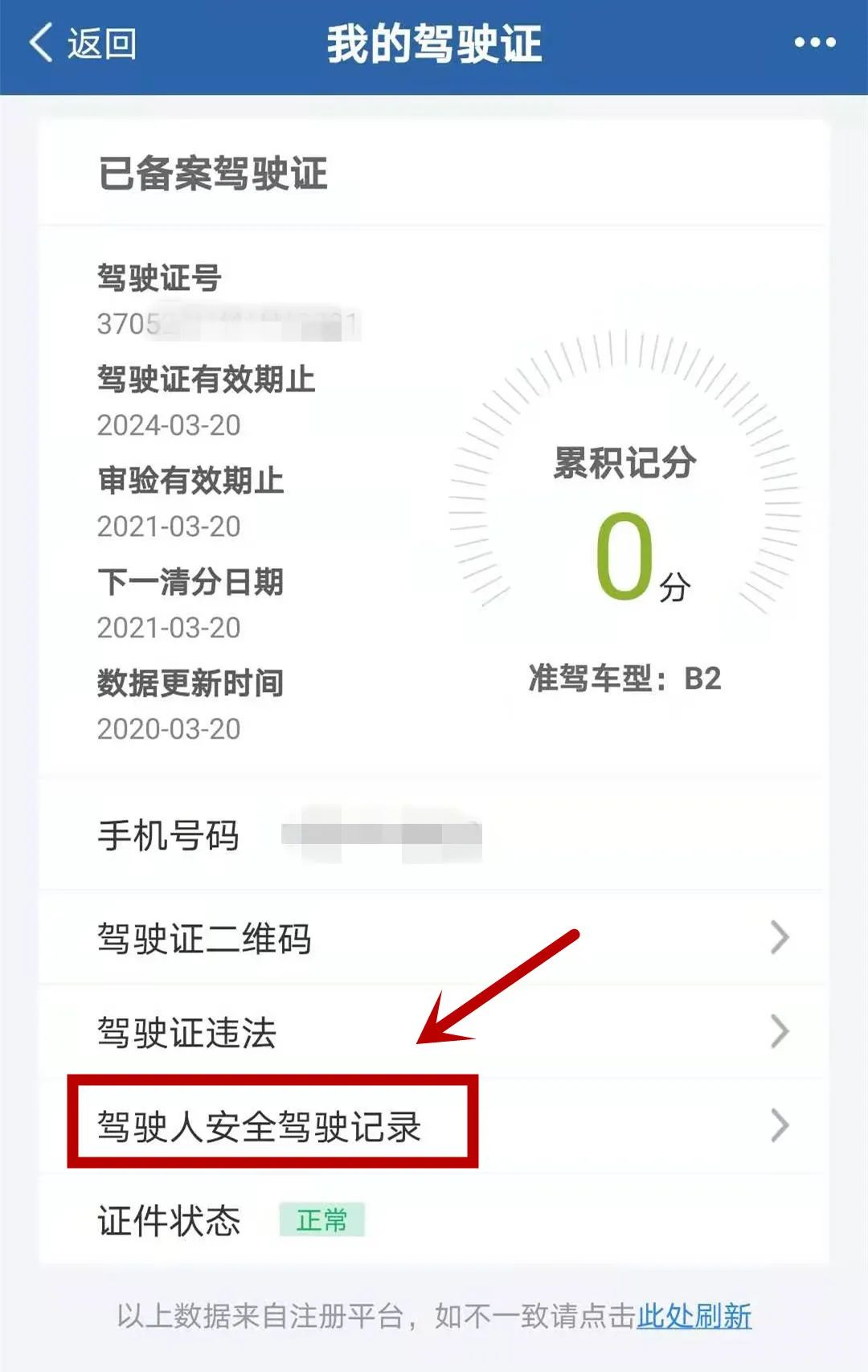Select the 手机号码 row

point(433,835)
